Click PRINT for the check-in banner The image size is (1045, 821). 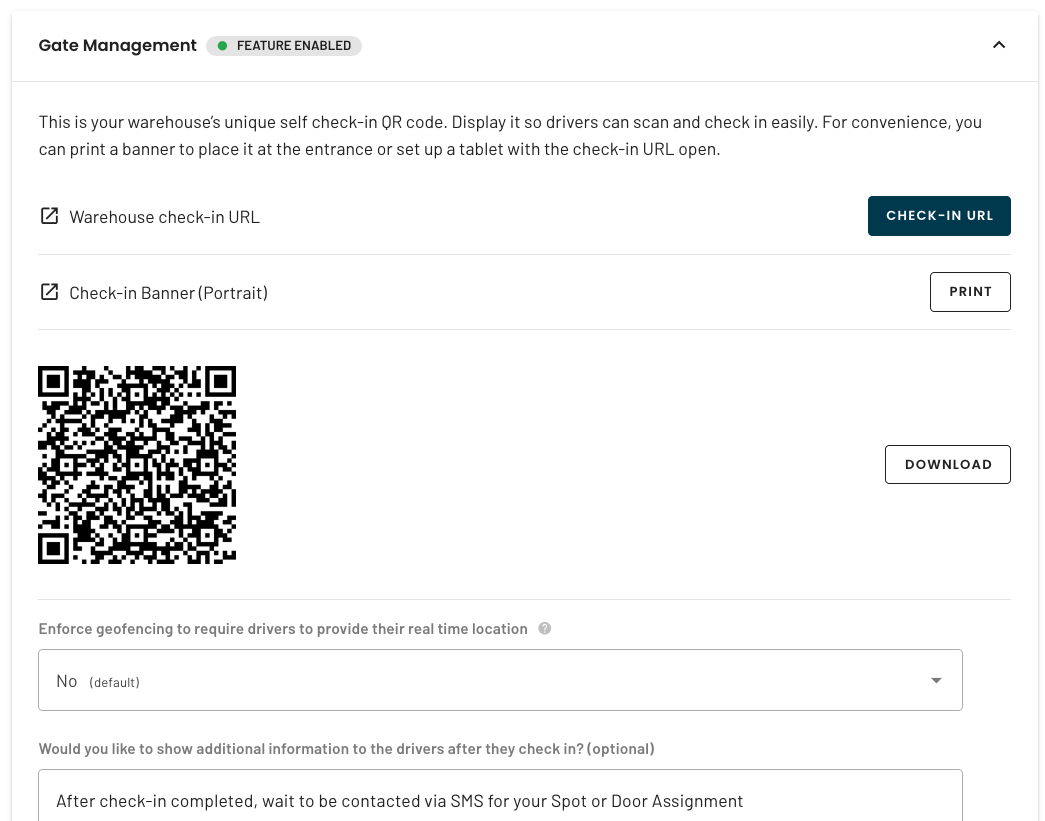[970, 292]
